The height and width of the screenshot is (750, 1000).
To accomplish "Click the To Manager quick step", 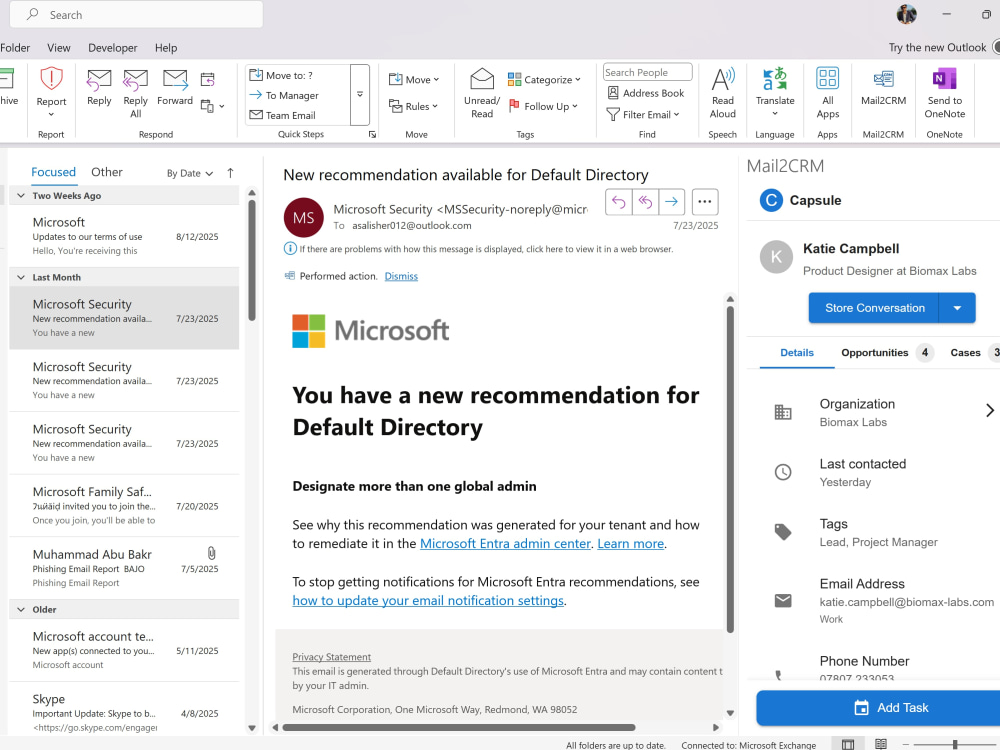I will coord(284,96).
